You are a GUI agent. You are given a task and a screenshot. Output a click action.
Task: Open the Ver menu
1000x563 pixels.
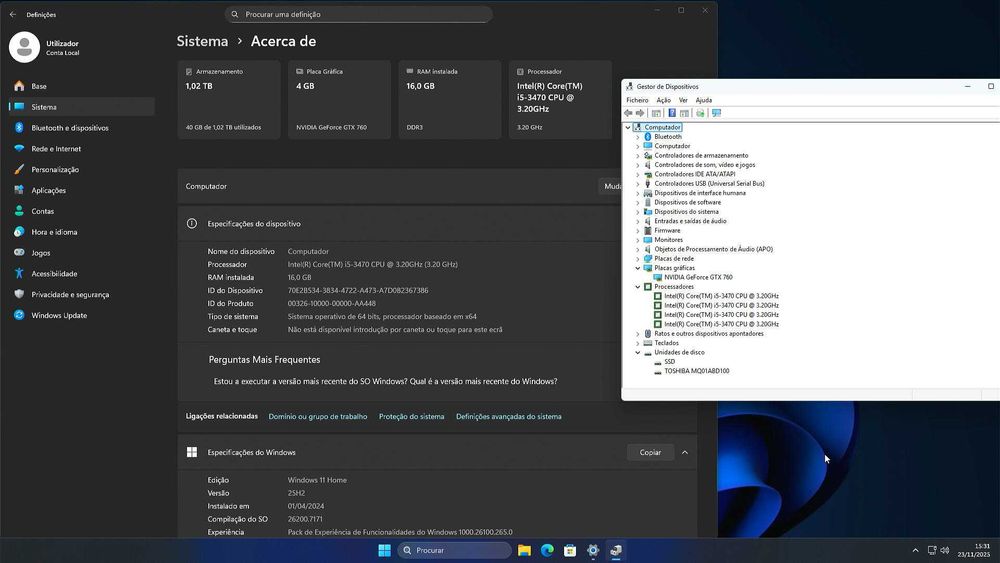pos(683,100)
